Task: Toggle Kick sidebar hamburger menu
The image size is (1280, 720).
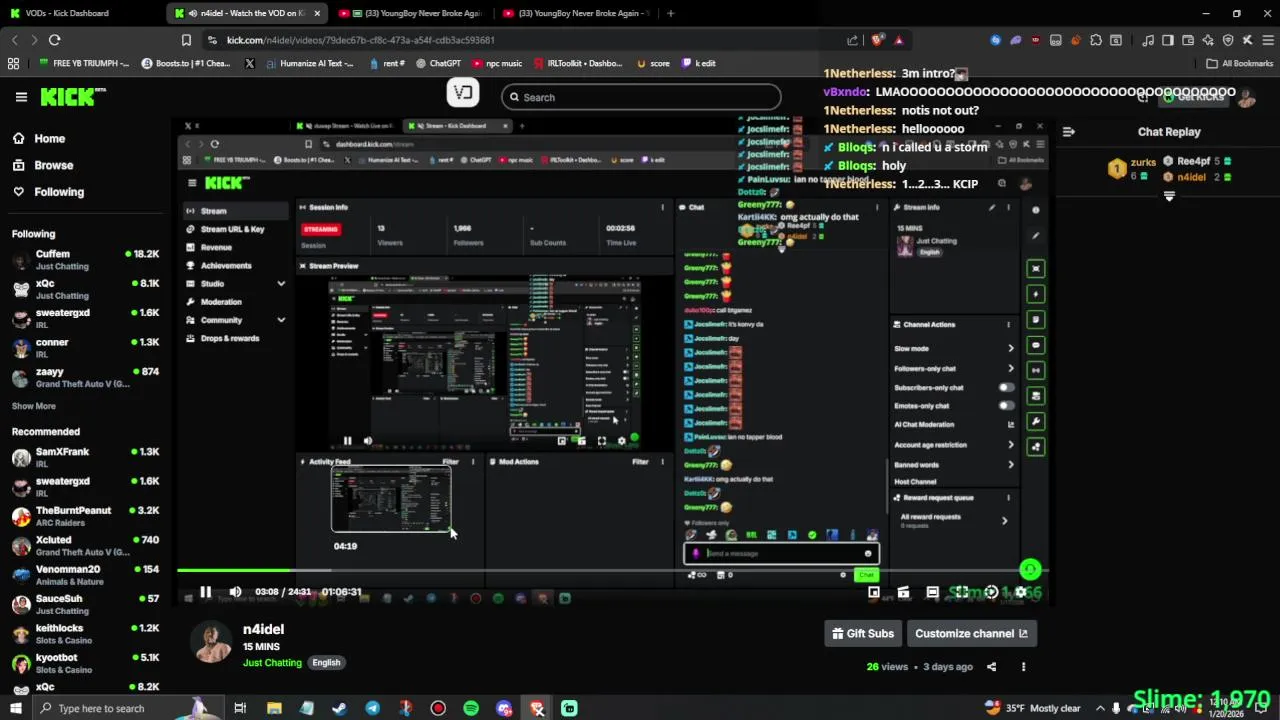Action: (21, 97)
